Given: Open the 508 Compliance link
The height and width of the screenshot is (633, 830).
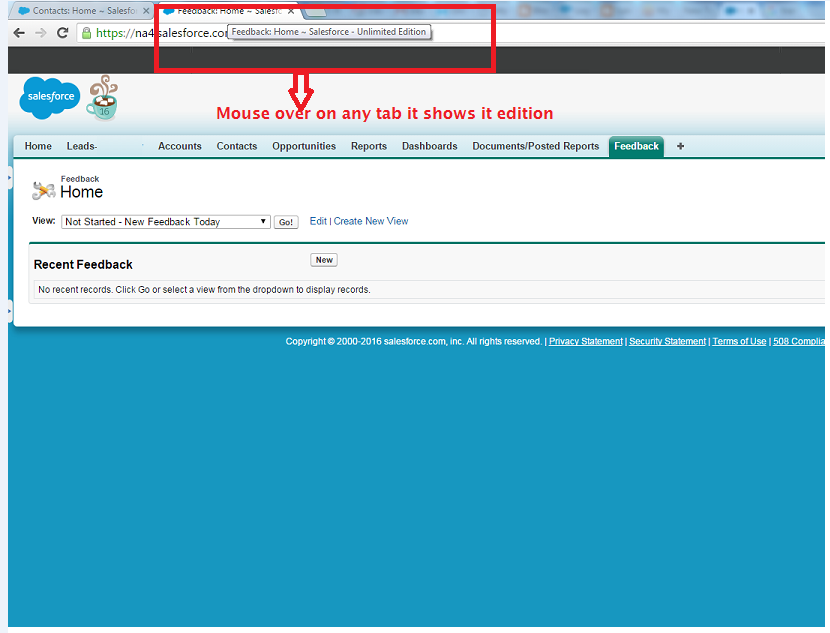Looking at the screenshot, I should 799,341.
